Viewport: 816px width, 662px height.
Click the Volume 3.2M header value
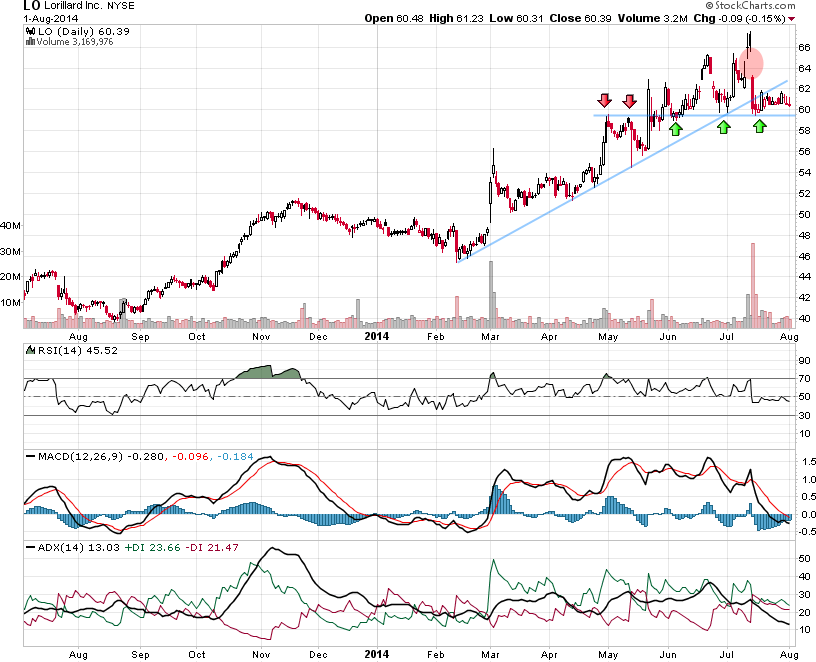[x=653, y=18]
